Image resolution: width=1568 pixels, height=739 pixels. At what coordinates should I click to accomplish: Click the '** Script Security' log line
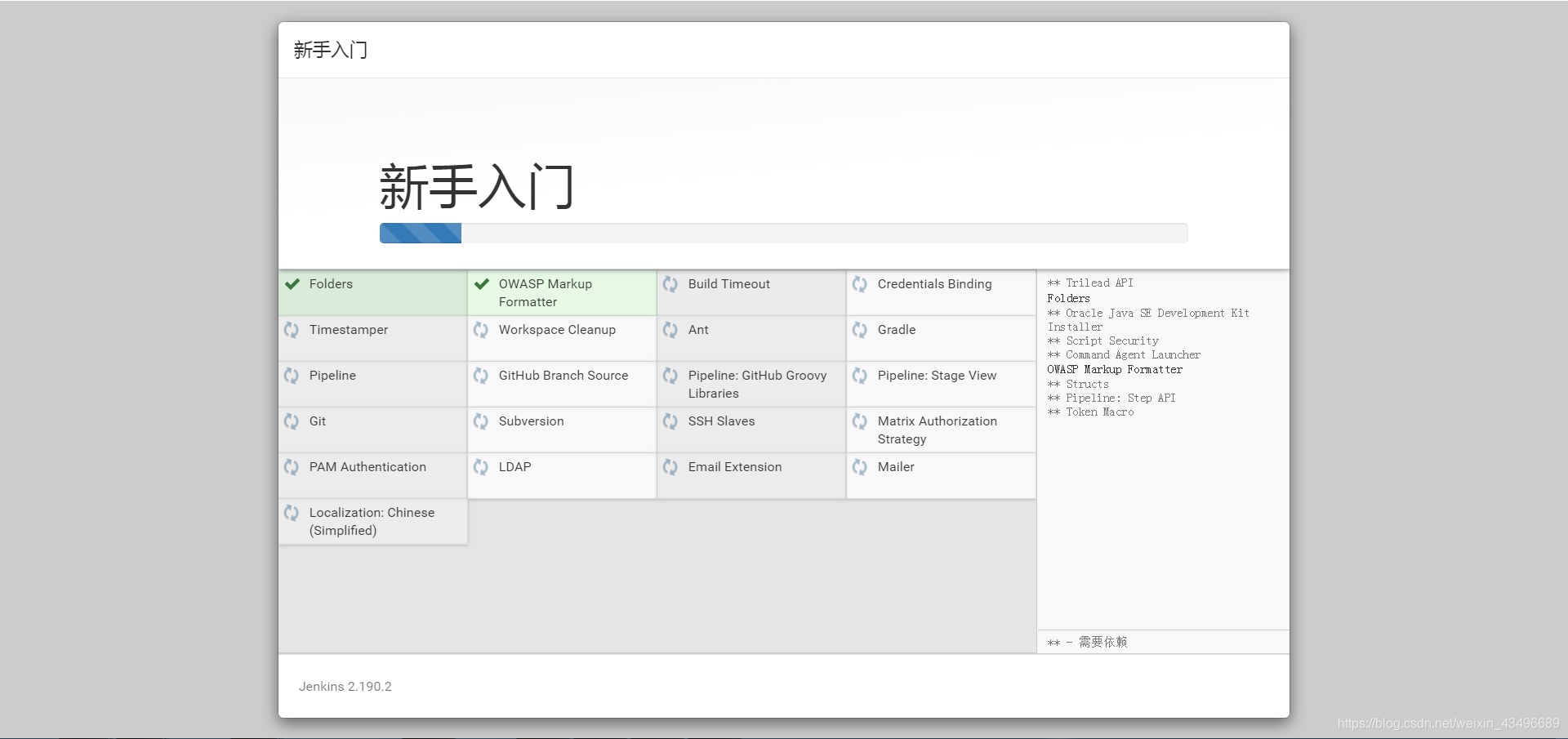tap(1103, 341)
